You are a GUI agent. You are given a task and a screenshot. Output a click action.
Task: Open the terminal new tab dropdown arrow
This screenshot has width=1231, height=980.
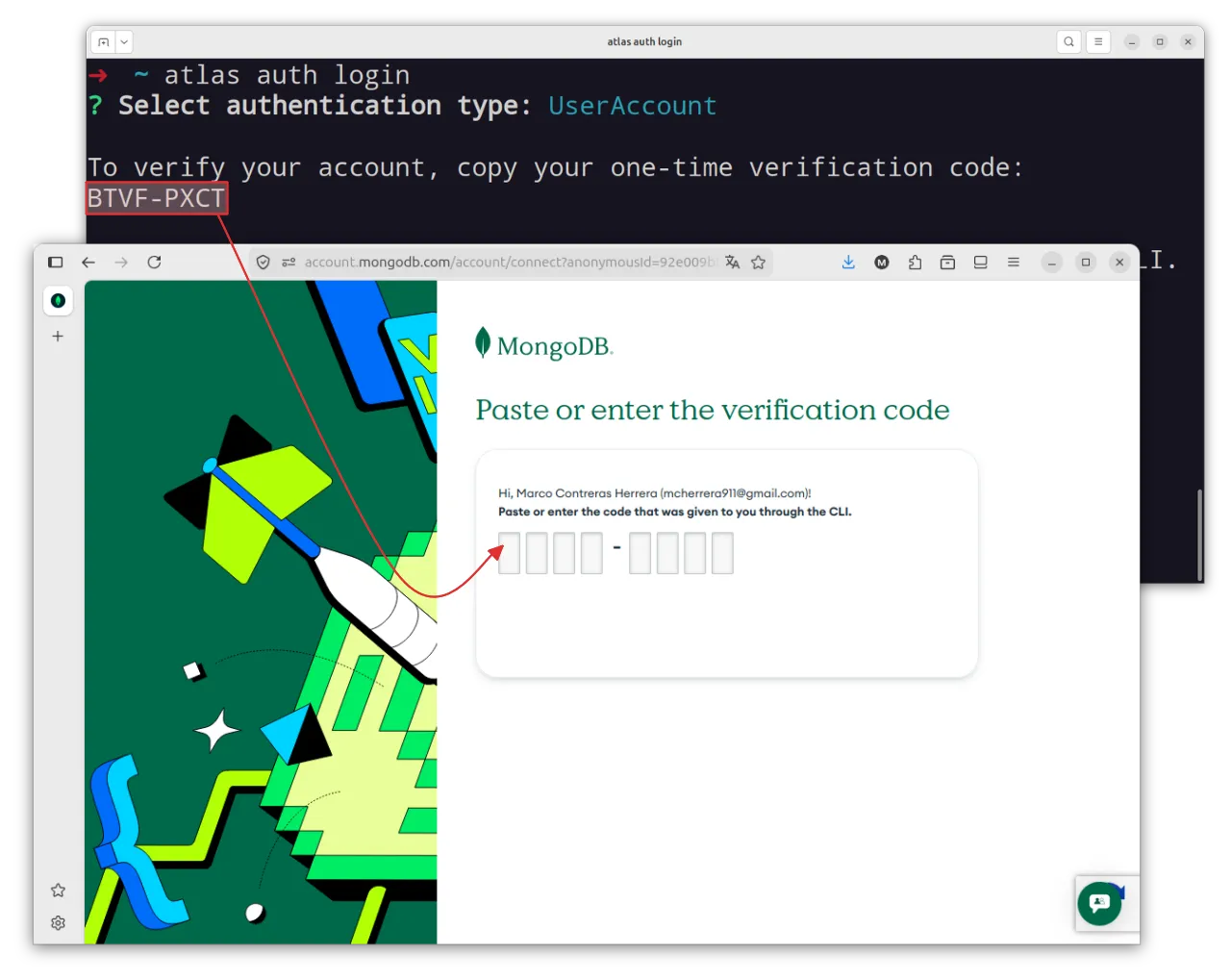tap(124, 42)
